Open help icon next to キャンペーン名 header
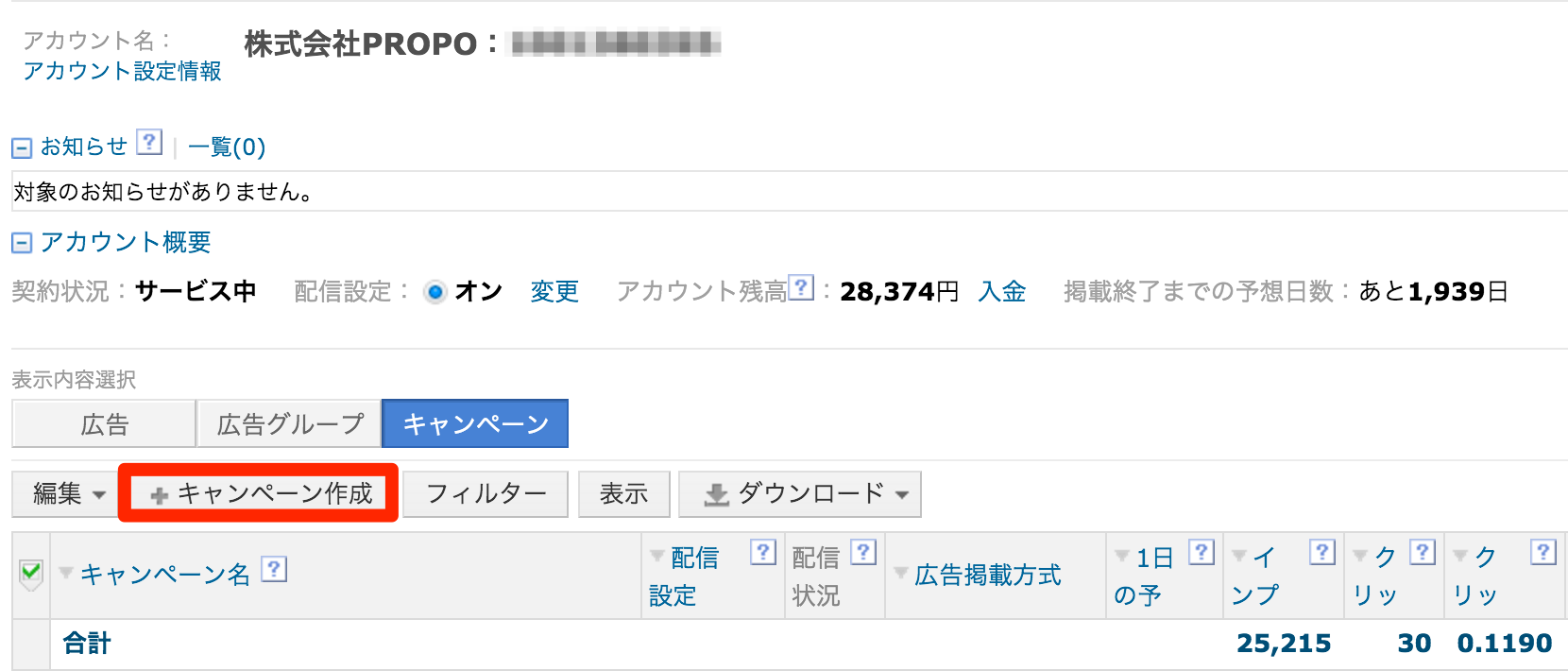Screen dimensions: 1568x671 point(274,569)
